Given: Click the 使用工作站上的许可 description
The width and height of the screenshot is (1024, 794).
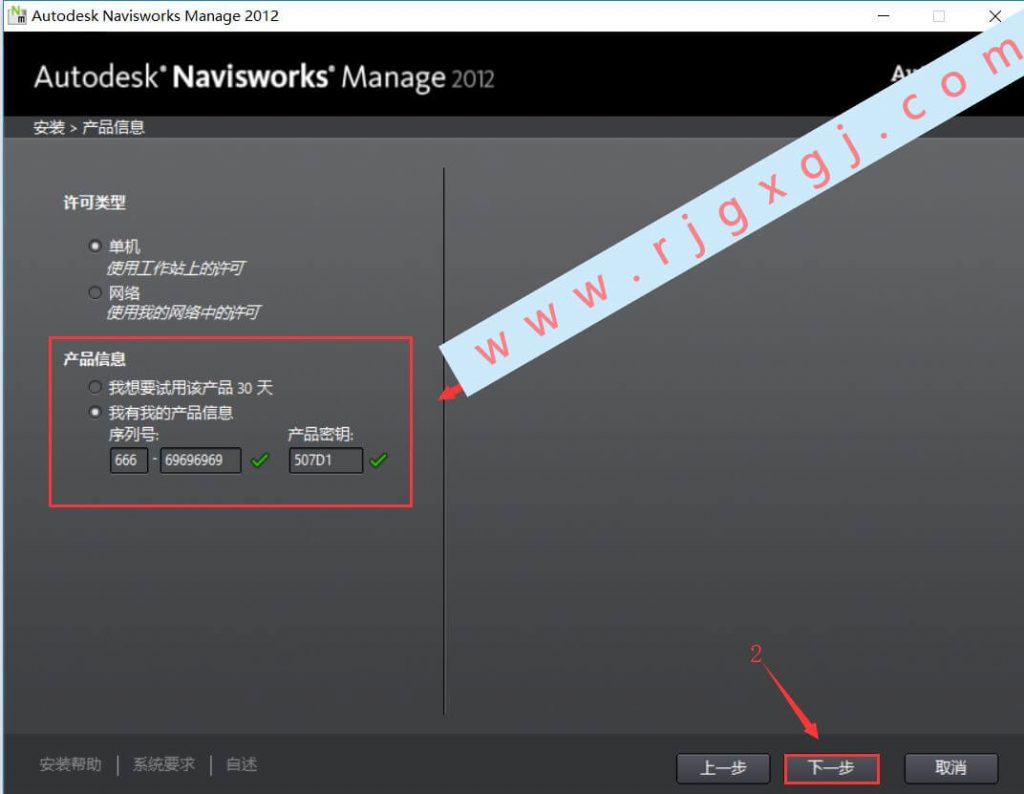Looking at the screenshot, I should pos(176,268).
